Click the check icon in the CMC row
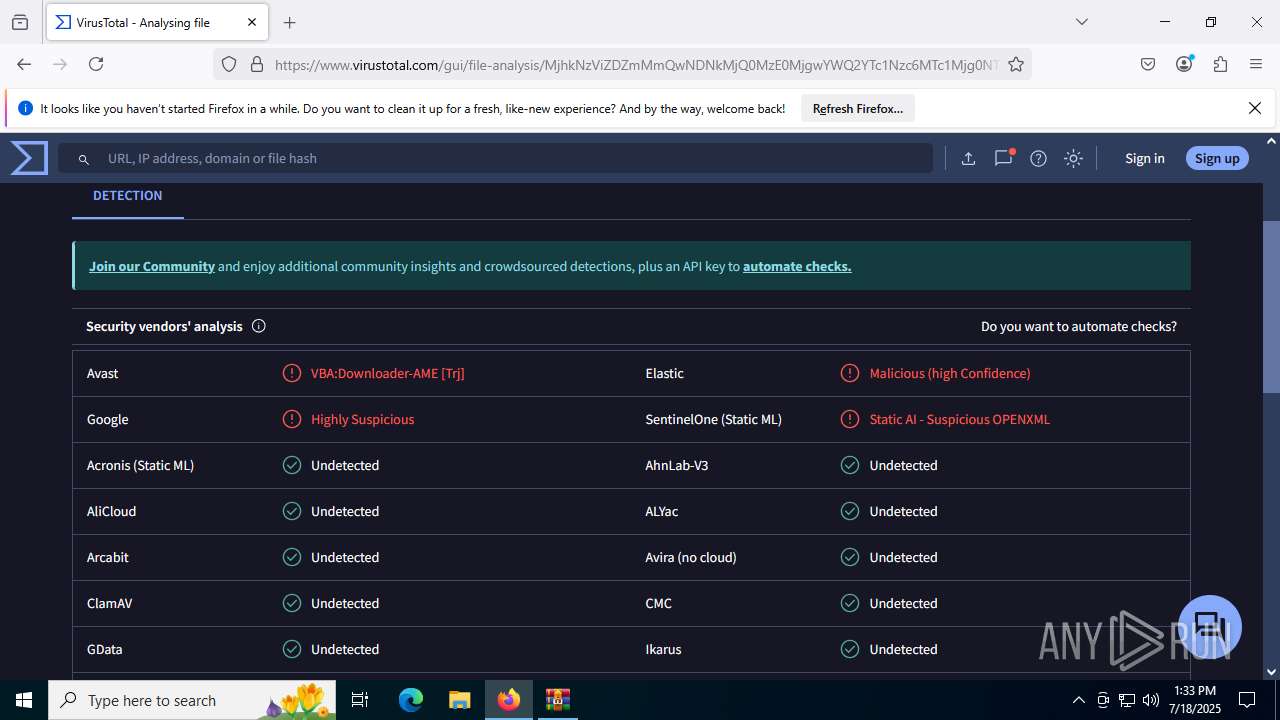The width and height of the screenshot is (1280, 720). [850, 603]
